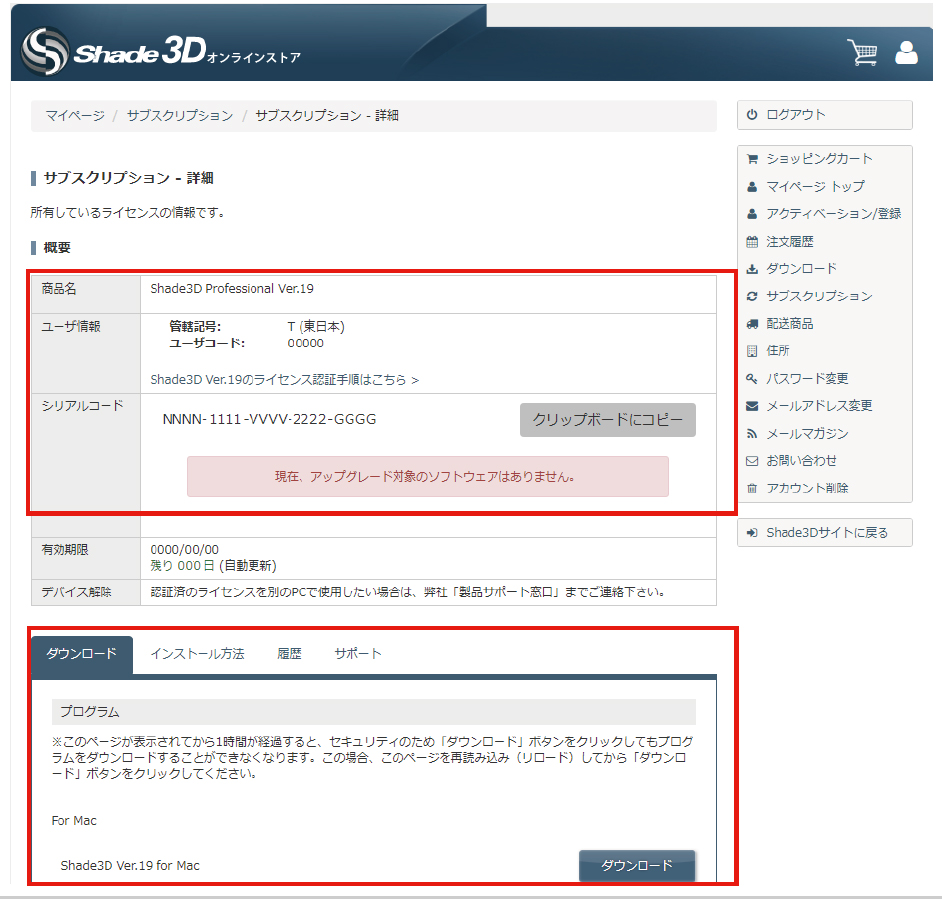Click the person icon beside アクティベーション/登録
The image size is (942, 899).
[752, 213]
